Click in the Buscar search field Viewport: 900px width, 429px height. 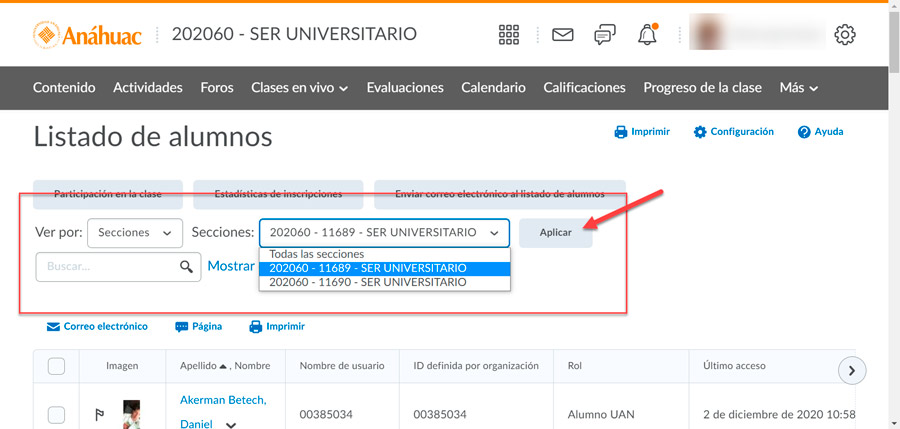[105, 267]
